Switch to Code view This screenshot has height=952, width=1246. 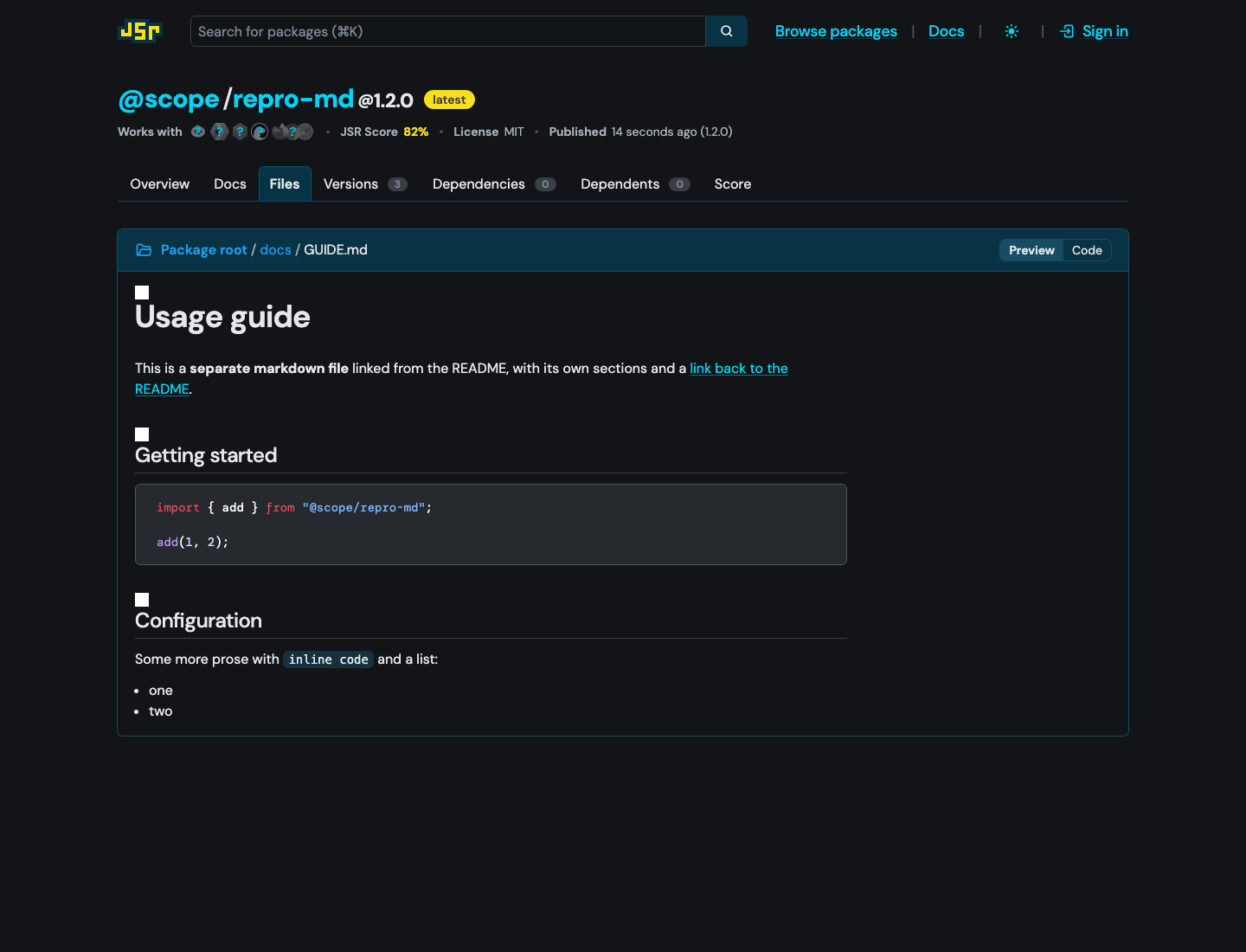click(1087, 250)
